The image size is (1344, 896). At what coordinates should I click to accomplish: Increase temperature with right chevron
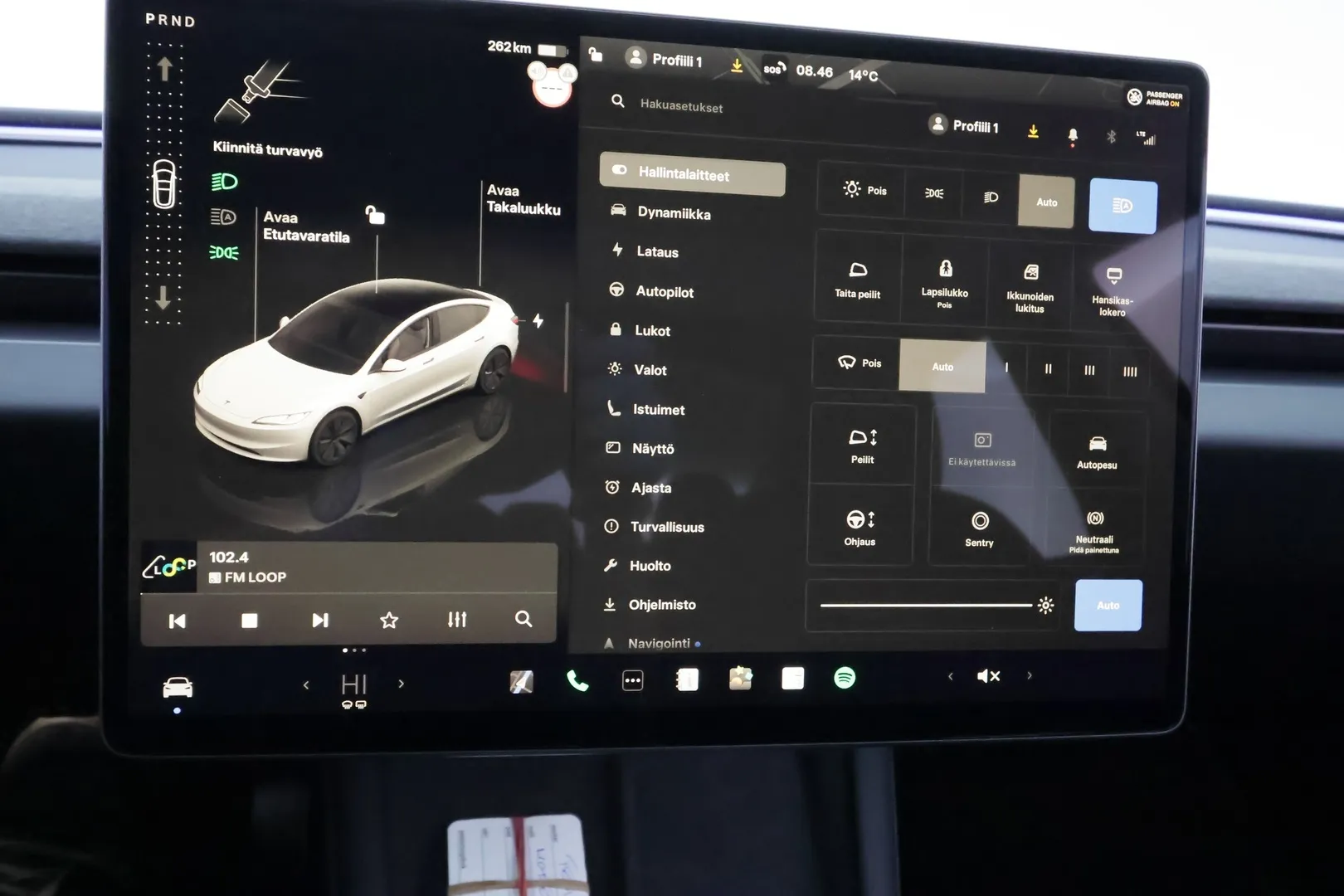[402, 684]
